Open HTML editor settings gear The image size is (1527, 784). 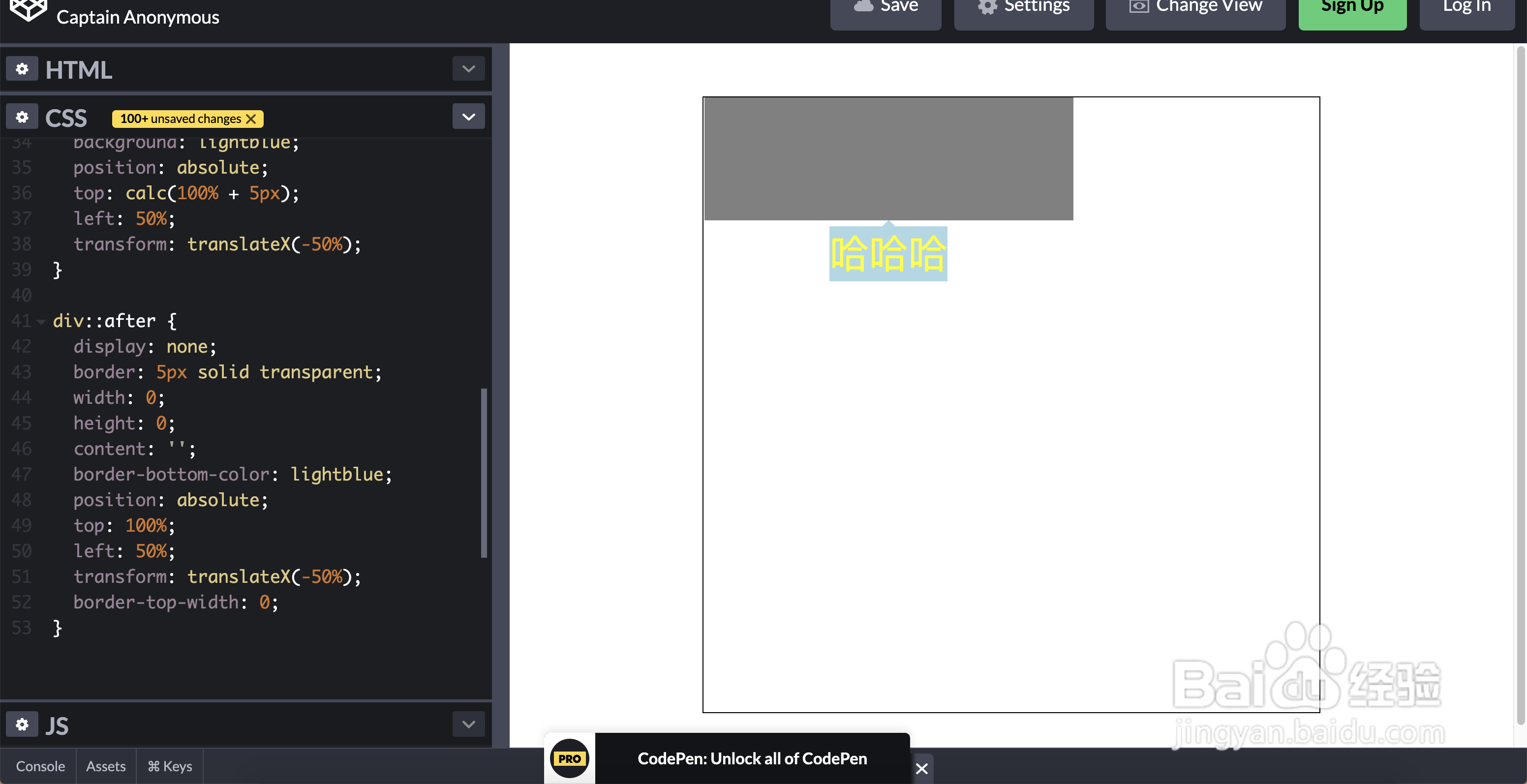click(x=22, y=69)
